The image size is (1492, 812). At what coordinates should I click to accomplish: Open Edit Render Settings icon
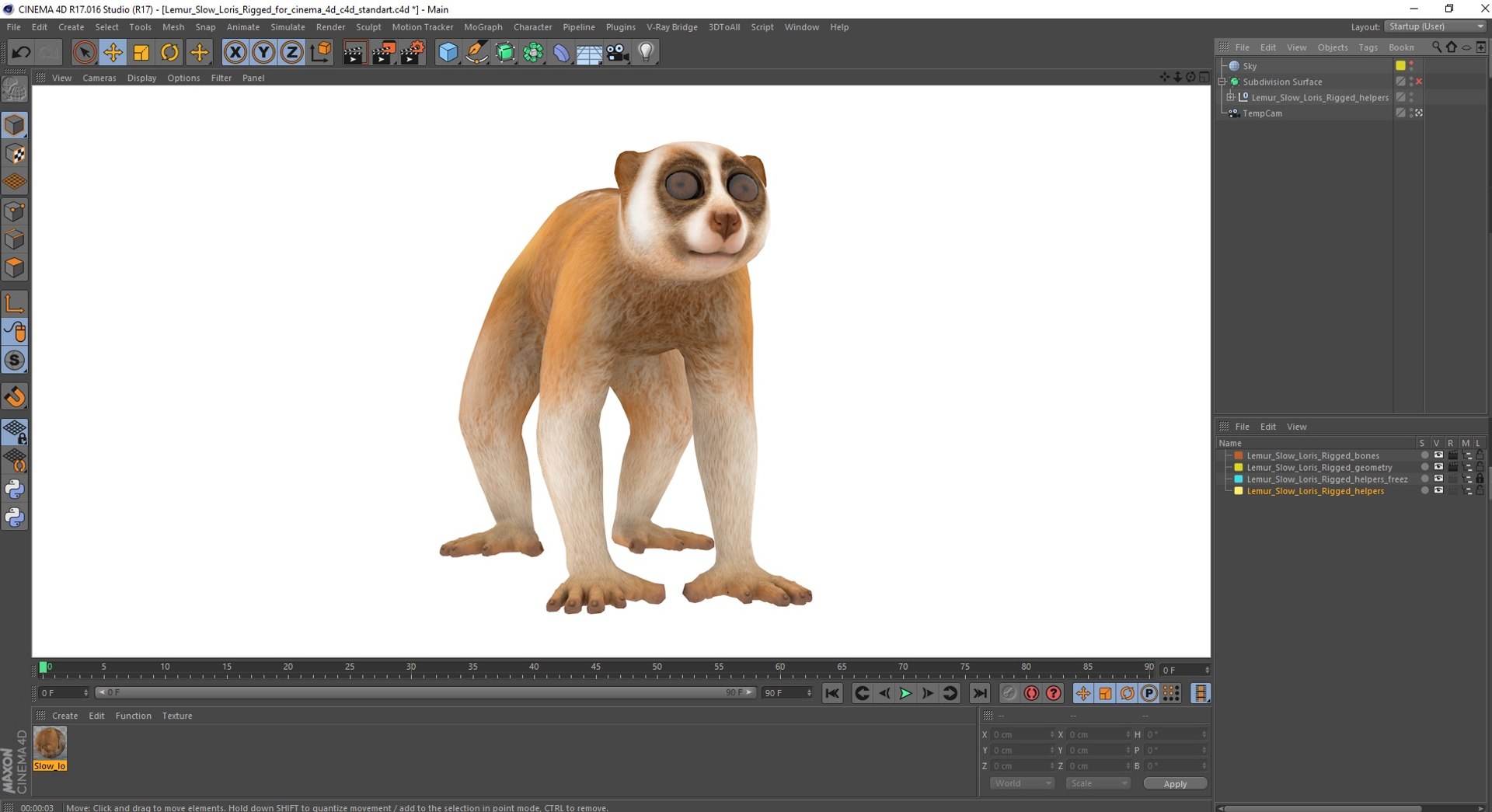pos(412,53)
